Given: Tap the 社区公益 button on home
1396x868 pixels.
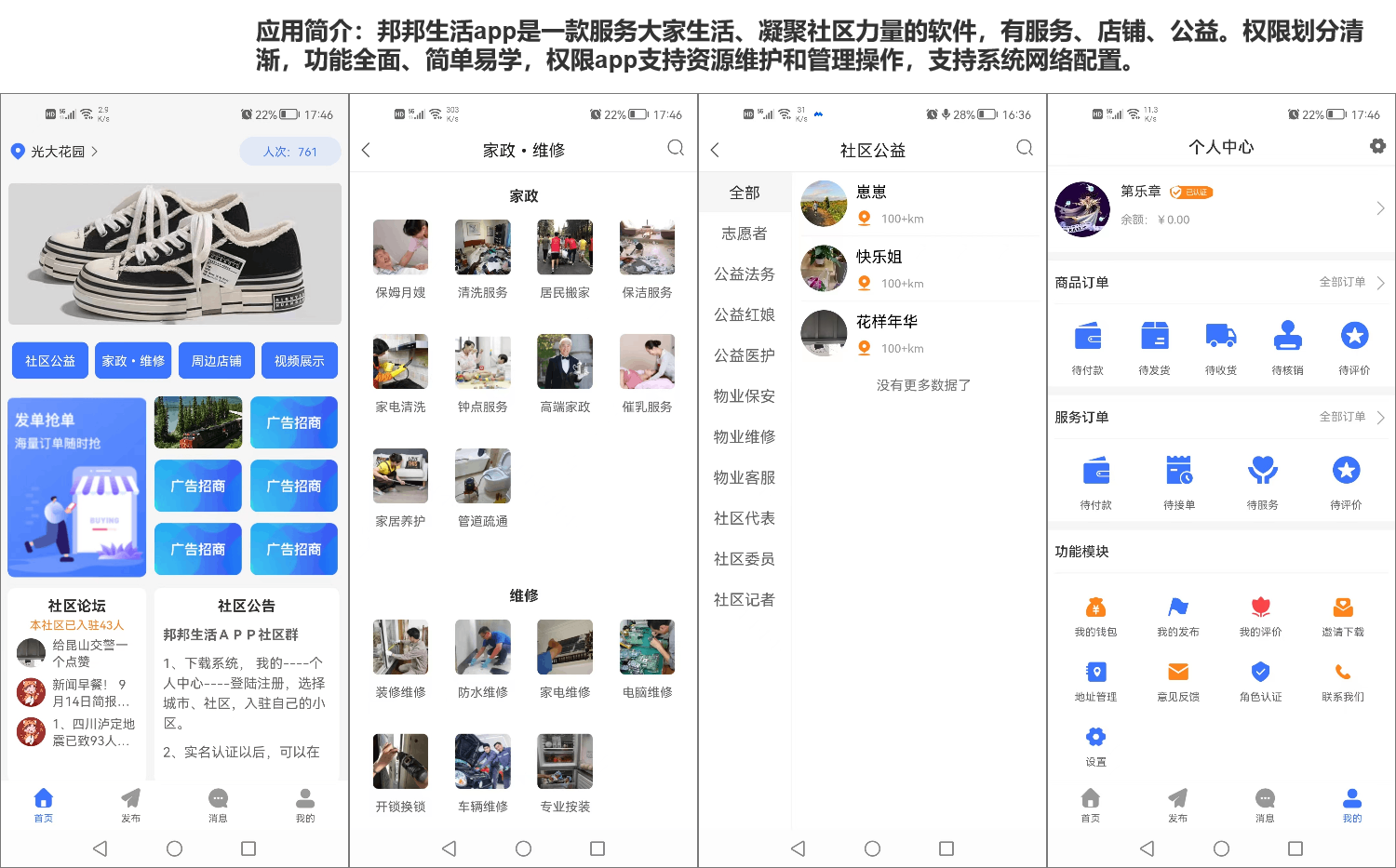Looking at the screenshot, I should [x=50, y=361].
